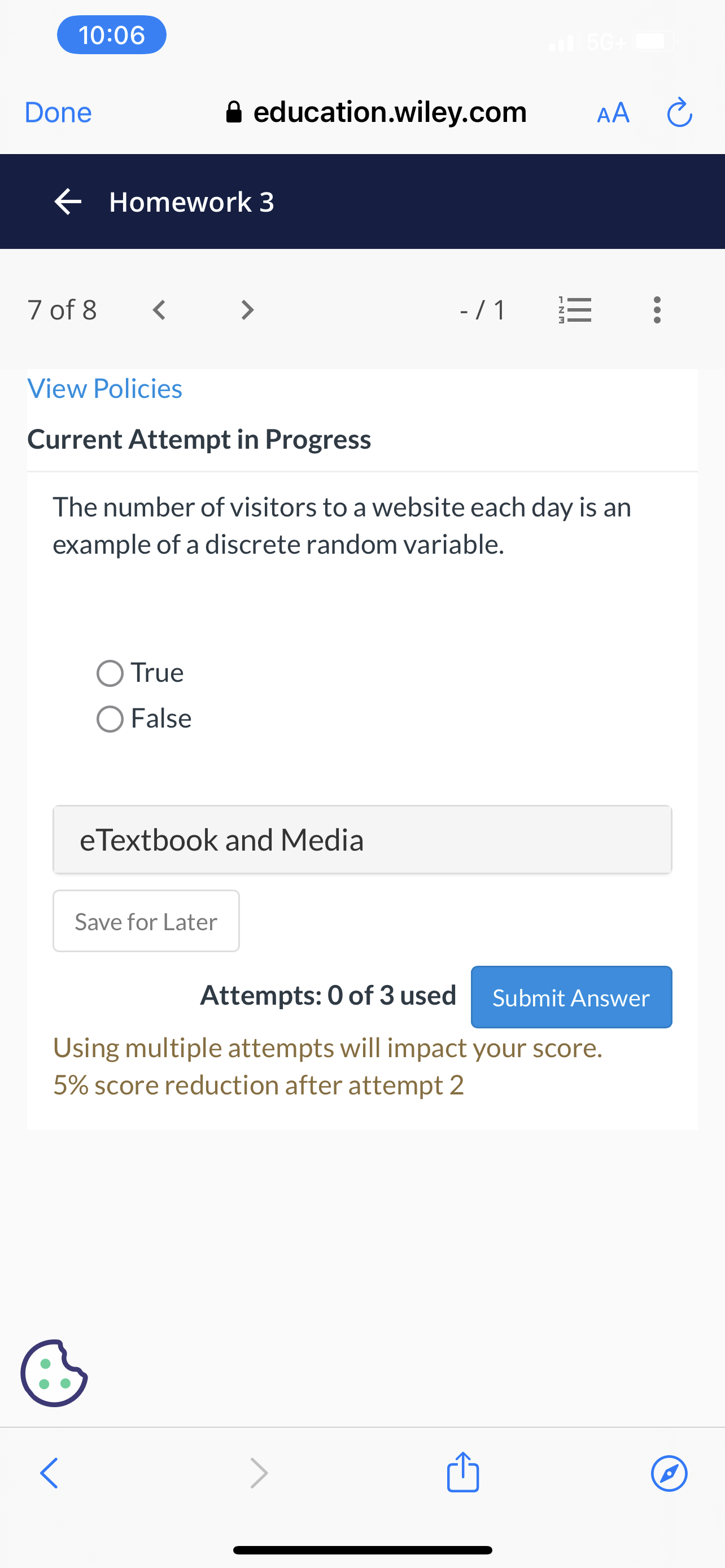Save the question for later

click(x=146, y=921)
